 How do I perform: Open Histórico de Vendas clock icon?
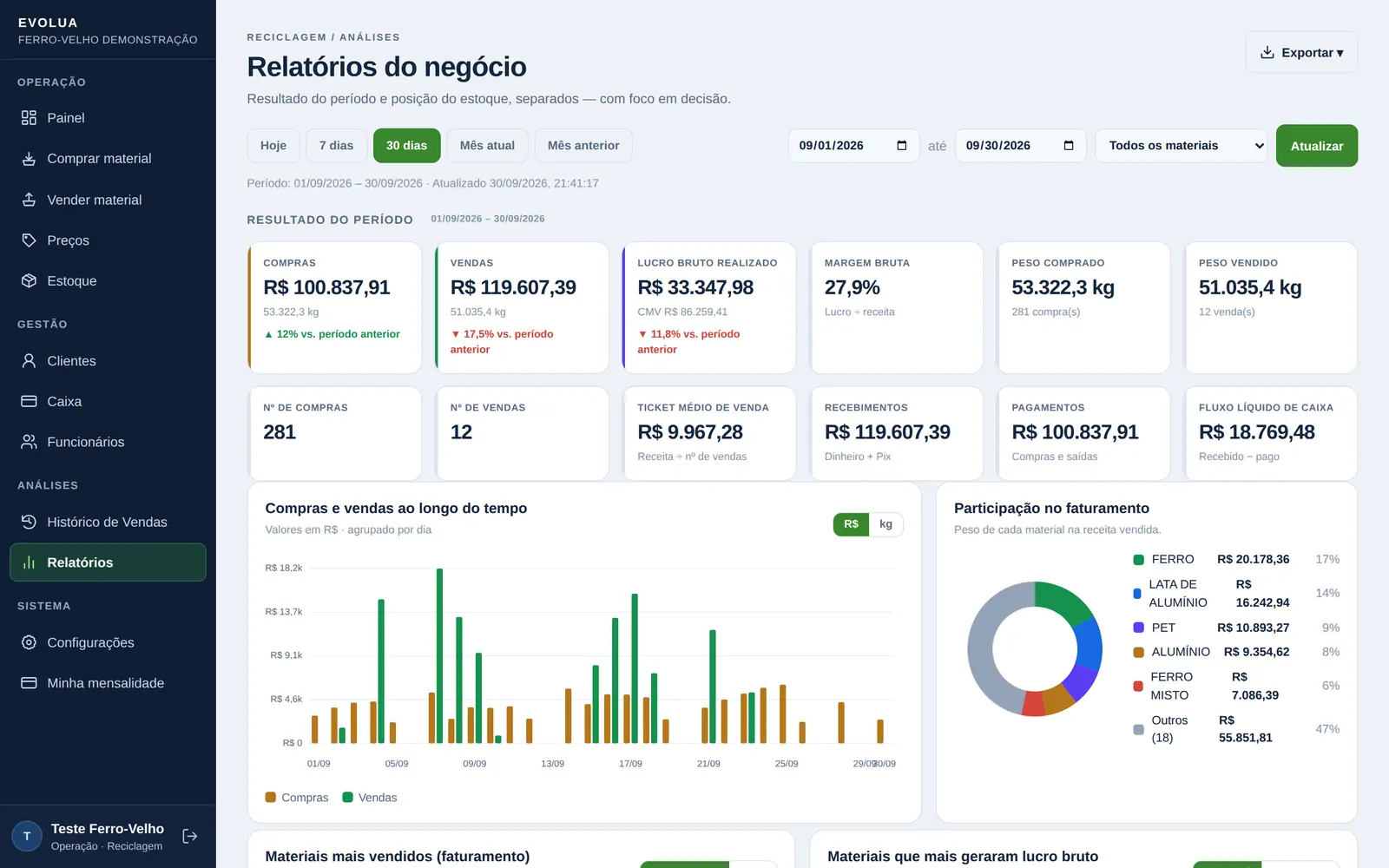click(29, 522)
